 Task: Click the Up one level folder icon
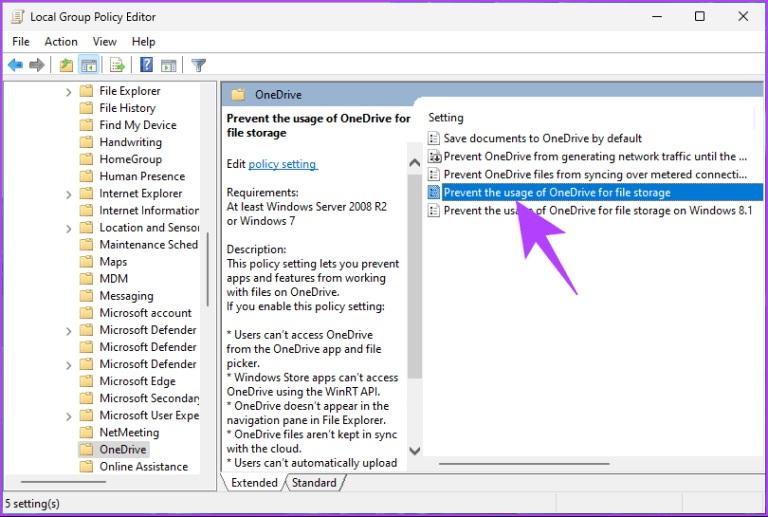point(66,65)
